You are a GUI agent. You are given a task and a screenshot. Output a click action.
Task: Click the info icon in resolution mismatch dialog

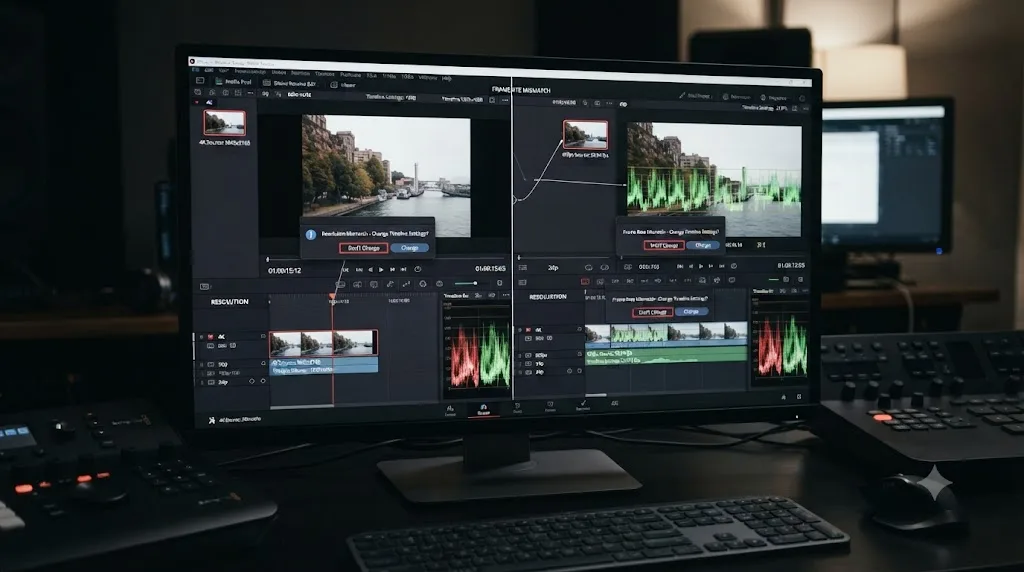pyautogui.click(x=311, y=234)
